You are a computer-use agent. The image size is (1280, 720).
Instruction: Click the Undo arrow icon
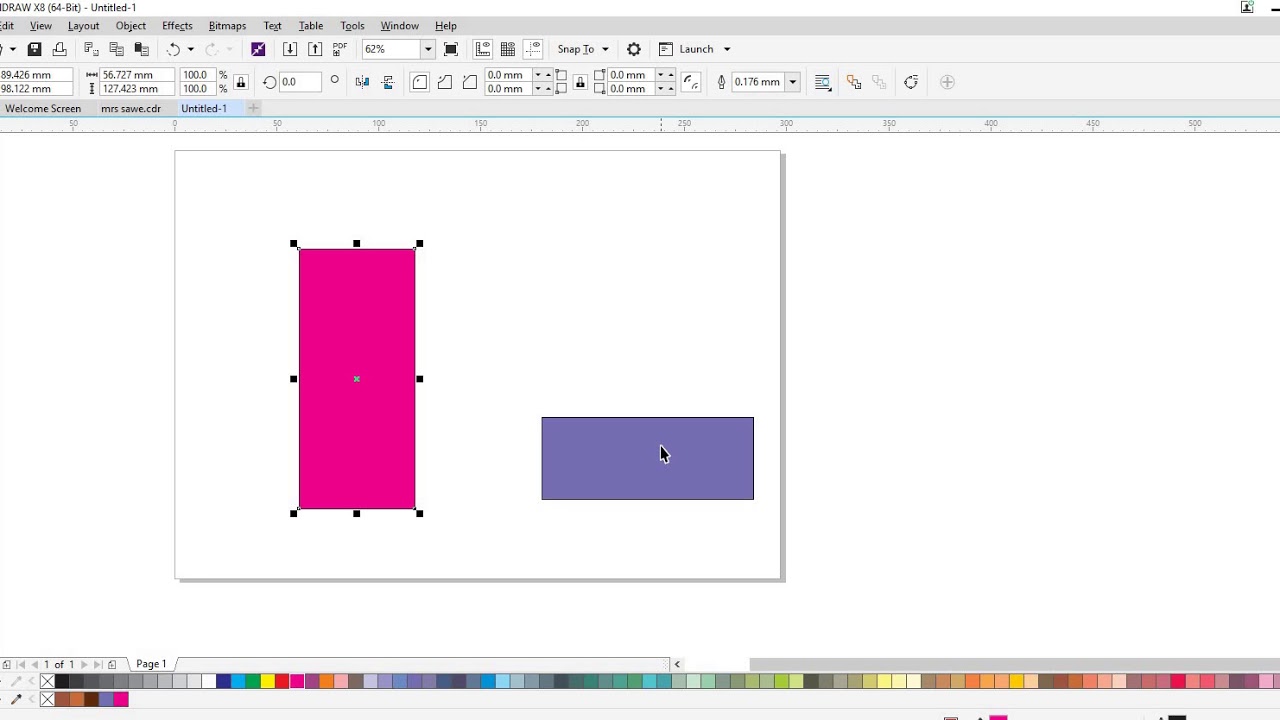(173, 49)
